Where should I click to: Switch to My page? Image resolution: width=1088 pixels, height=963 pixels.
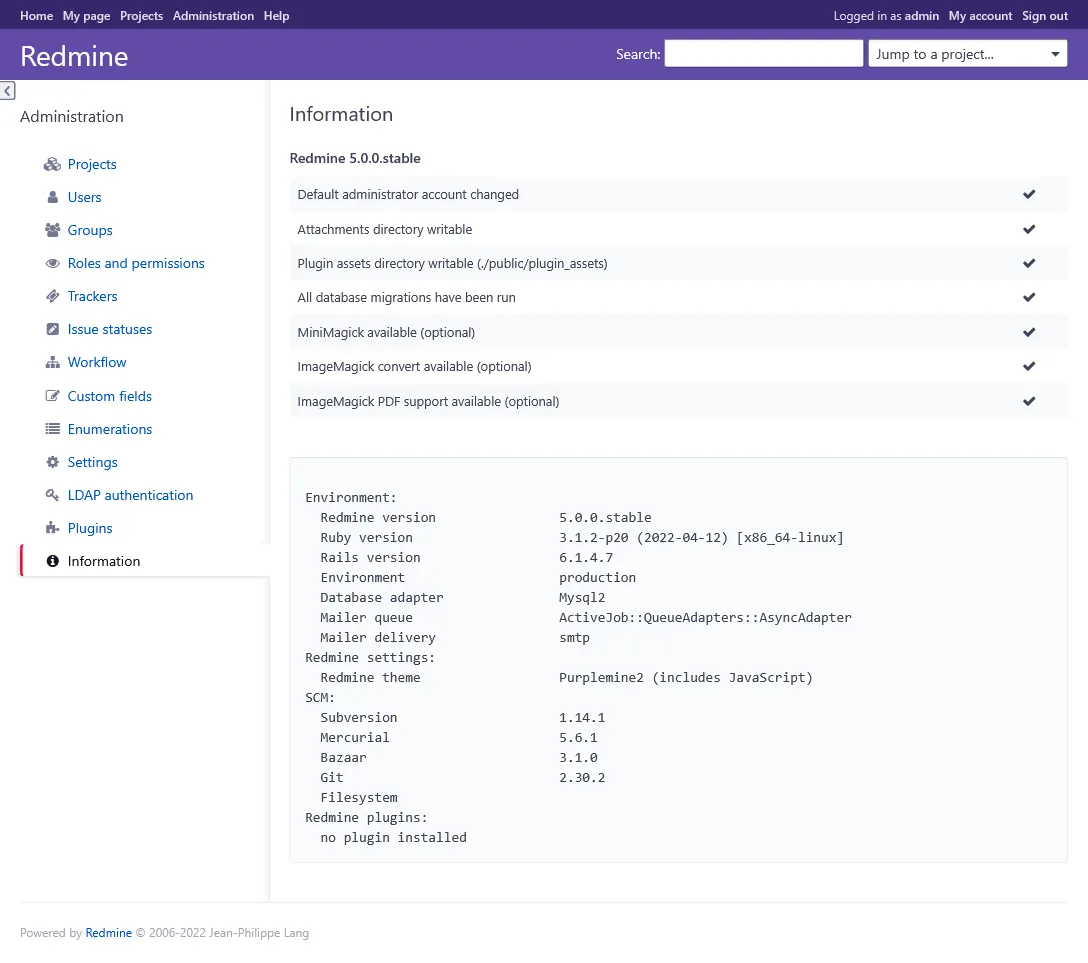pyautogui.click(x=85, y=15)
